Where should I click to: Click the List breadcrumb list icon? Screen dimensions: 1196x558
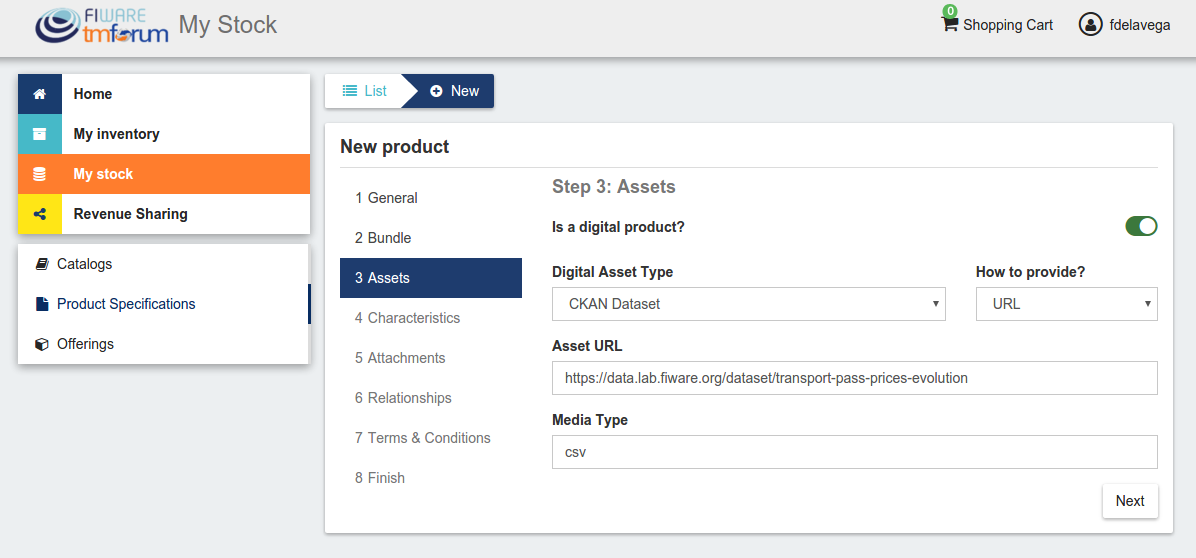pos(349,91)
